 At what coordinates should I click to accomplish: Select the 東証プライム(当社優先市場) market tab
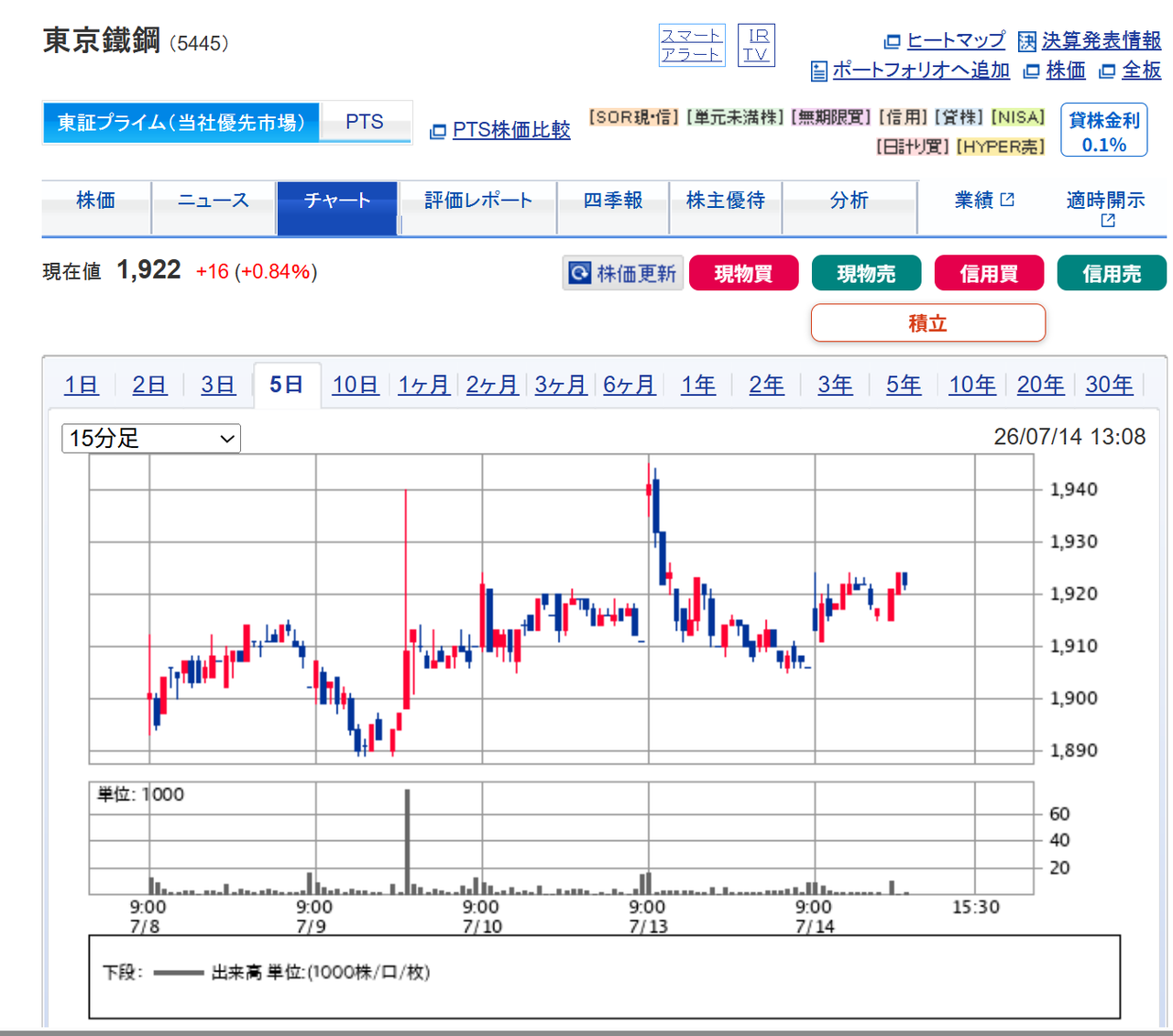pos(181,123)
